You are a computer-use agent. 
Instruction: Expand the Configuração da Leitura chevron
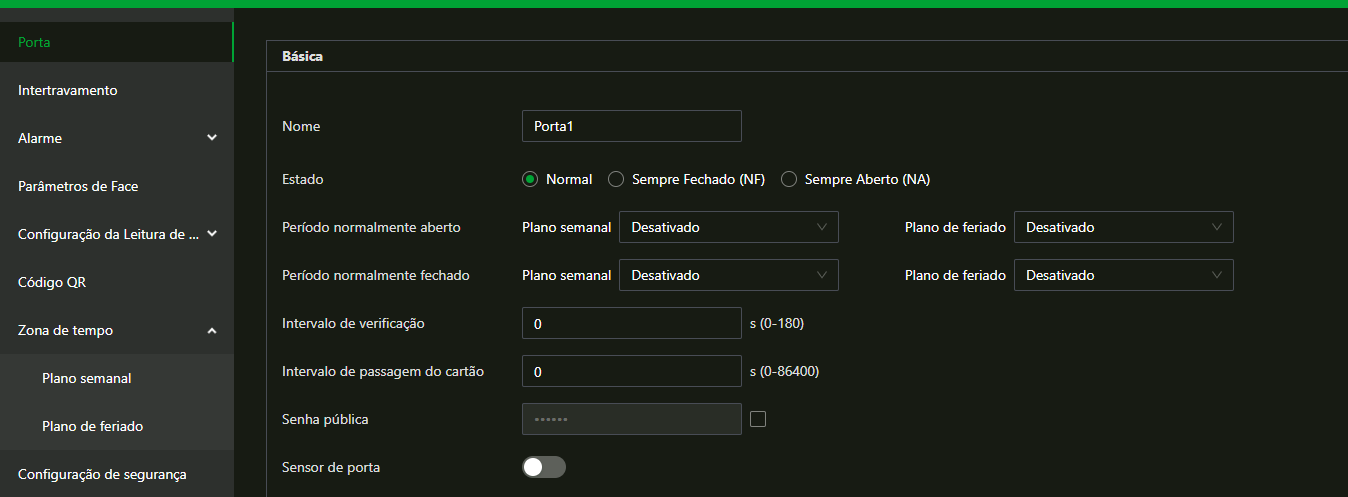pos(212,234)
